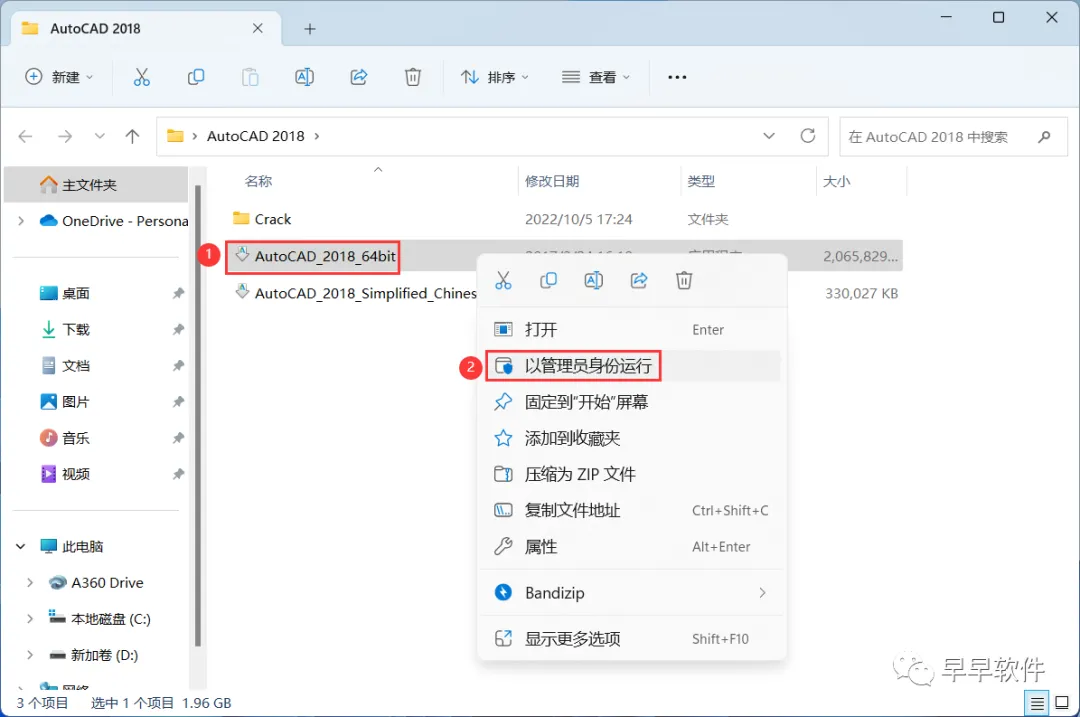The height and width of the screenshot is (717, 1080).
Task: Select 属性 in context menu
Action: [632, 547]
